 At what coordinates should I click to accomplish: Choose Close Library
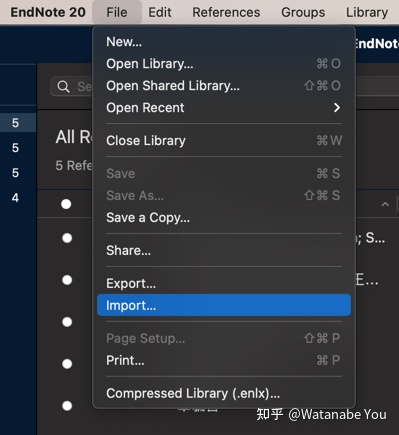[x=224, y=141]
